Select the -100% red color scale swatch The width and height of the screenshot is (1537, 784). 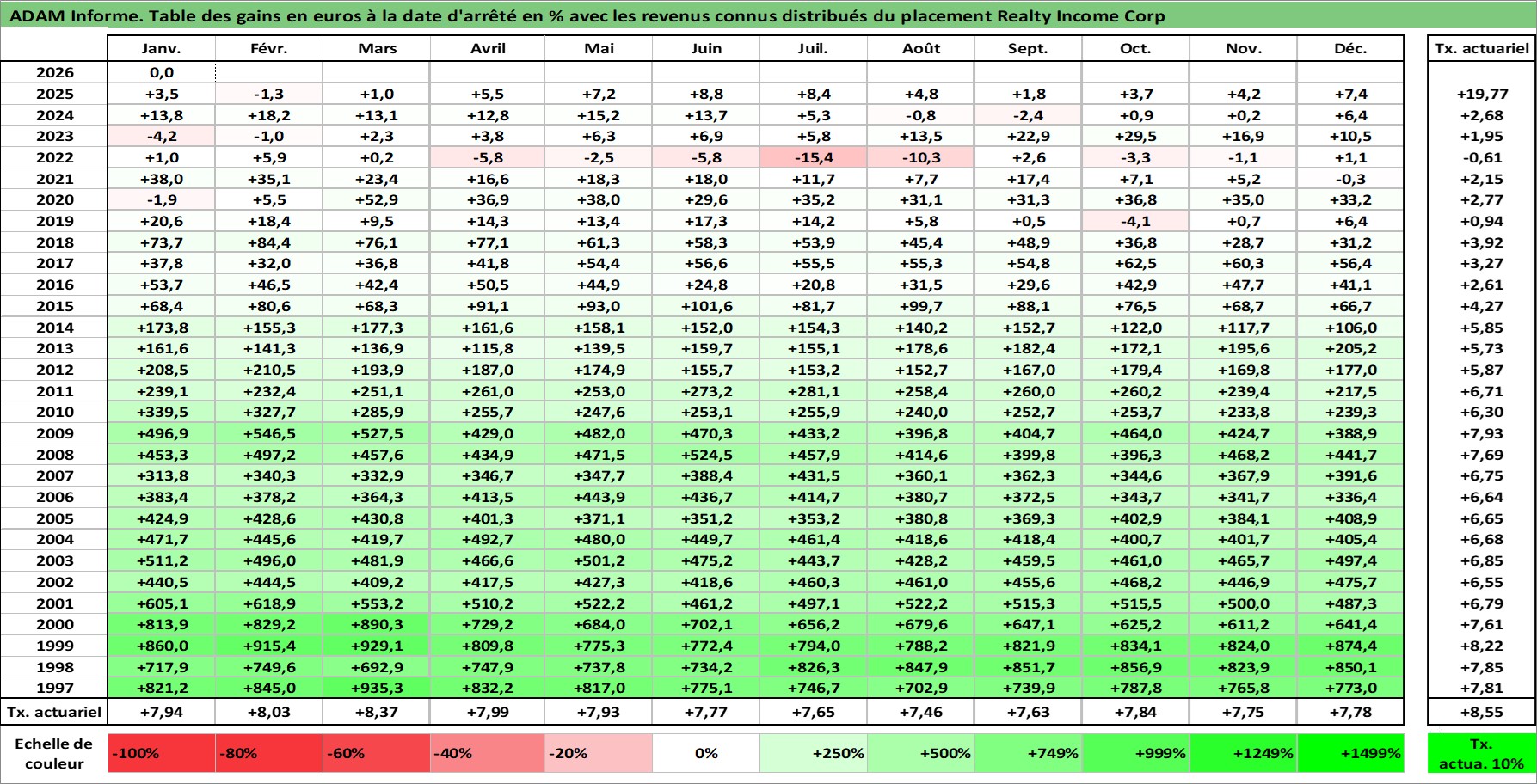[x=162, y=753]
